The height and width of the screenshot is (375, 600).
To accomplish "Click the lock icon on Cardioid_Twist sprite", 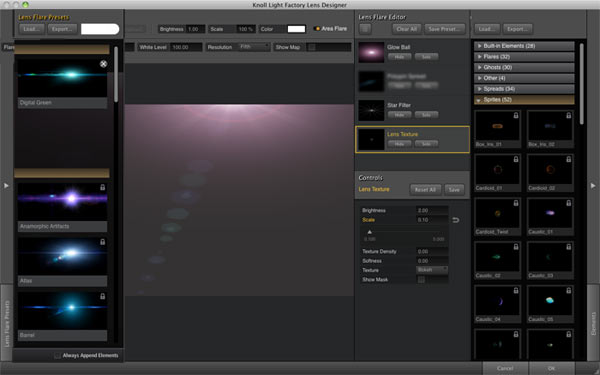I will pyautogui.click(x=516, y=203).
